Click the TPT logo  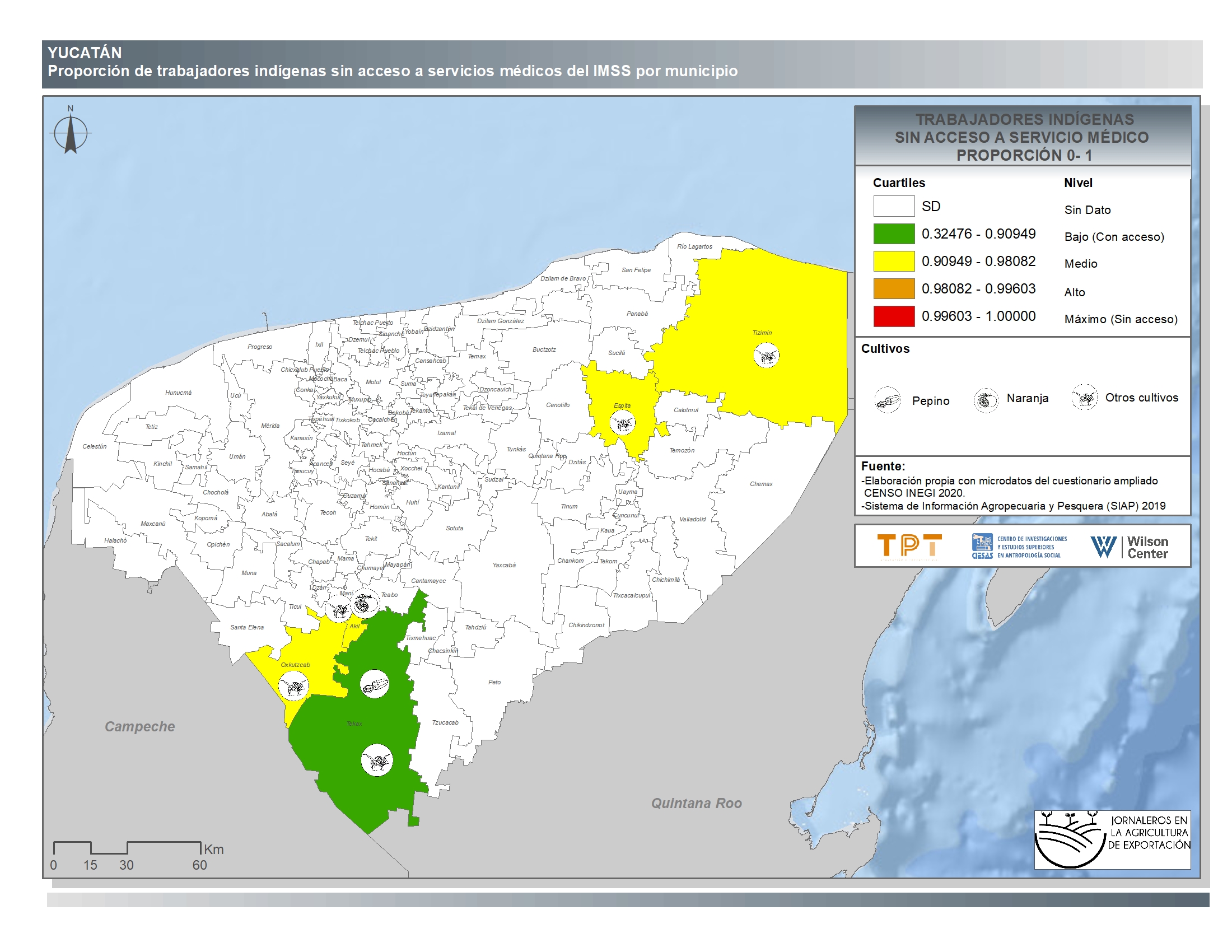pos(909,546)
